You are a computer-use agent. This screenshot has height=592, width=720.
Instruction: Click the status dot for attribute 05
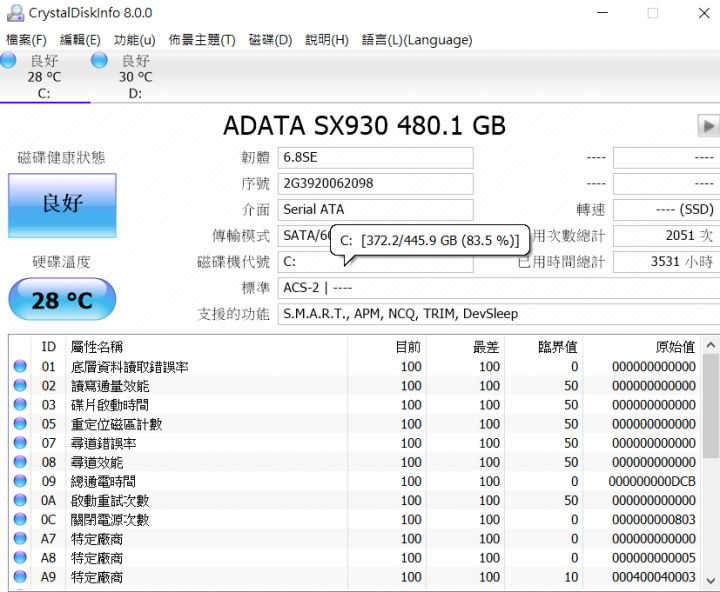(20, 423)
